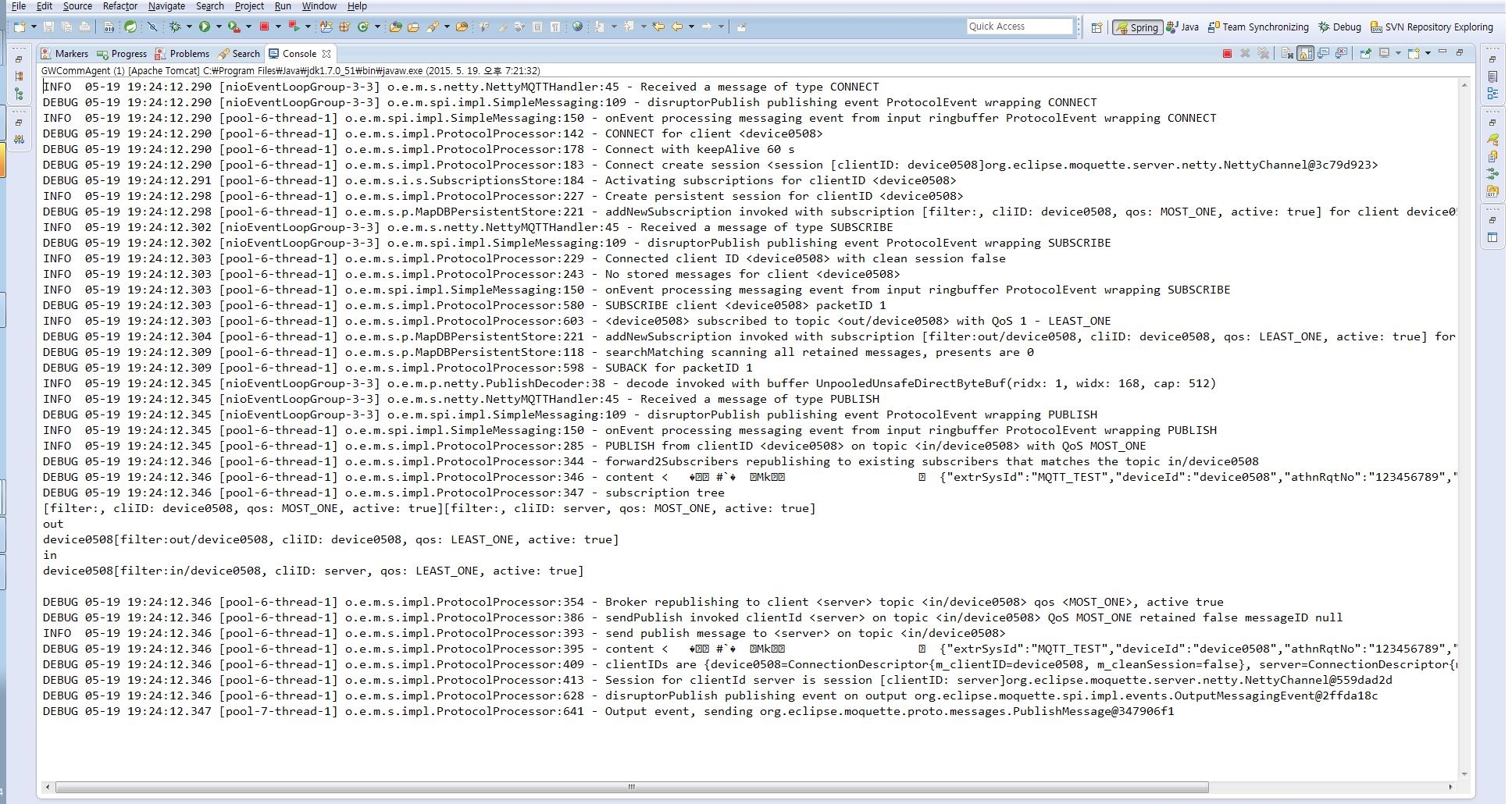Click the Debug bug icon in toolbar
Screen dimensions: 1512x804
pos(175,27)
